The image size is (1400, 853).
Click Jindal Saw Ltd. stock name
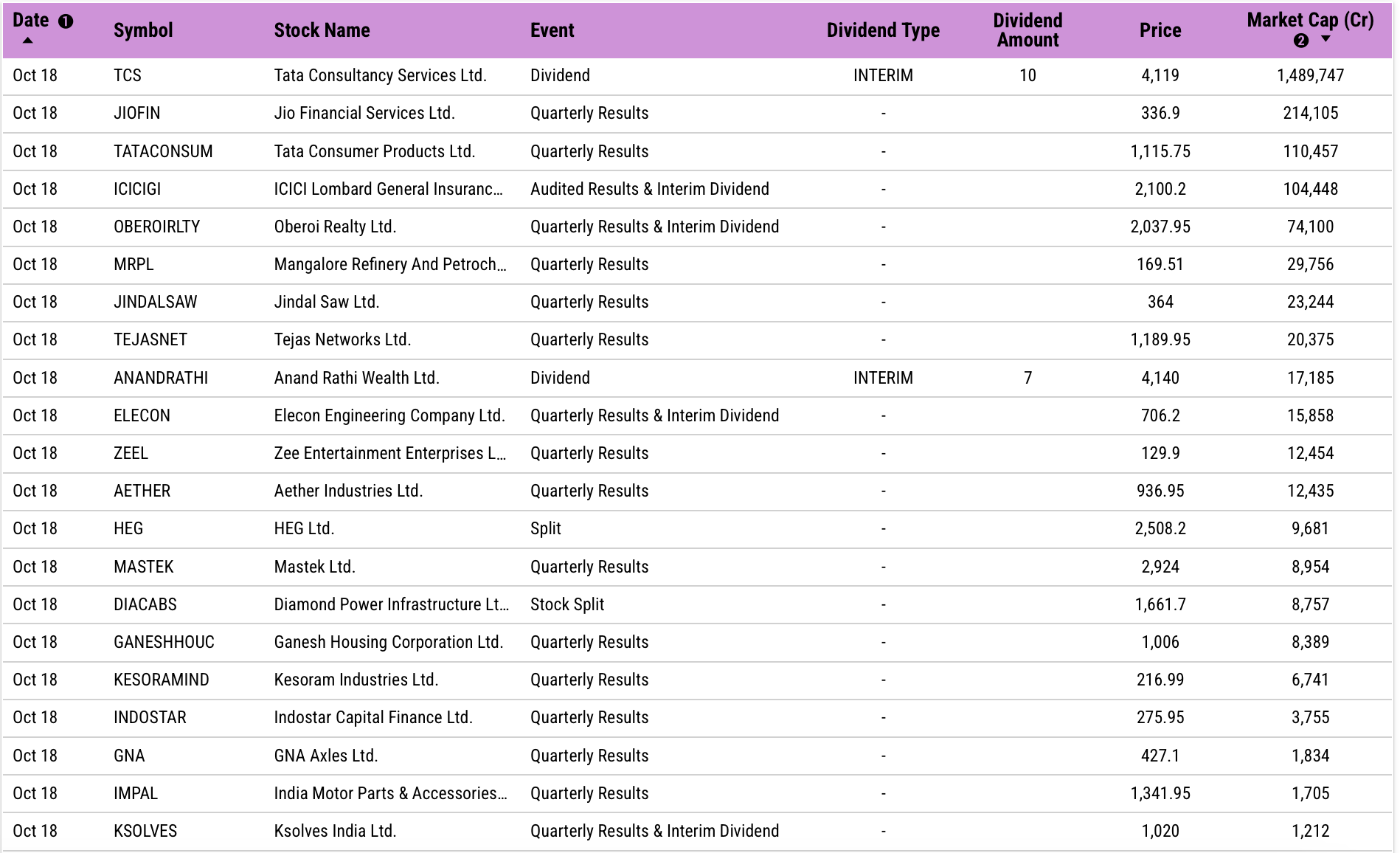pyautogui.click(x=327, y=302)
